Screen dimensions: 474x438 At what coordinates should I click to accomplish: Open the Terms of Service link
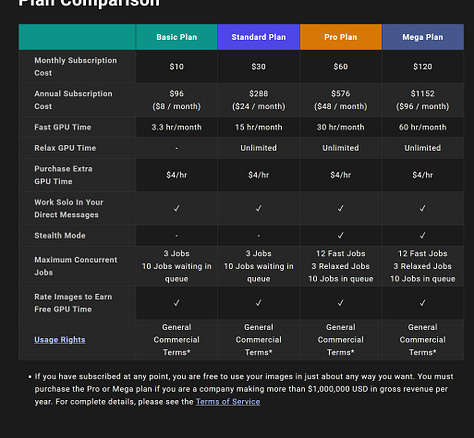click(228, 402)
